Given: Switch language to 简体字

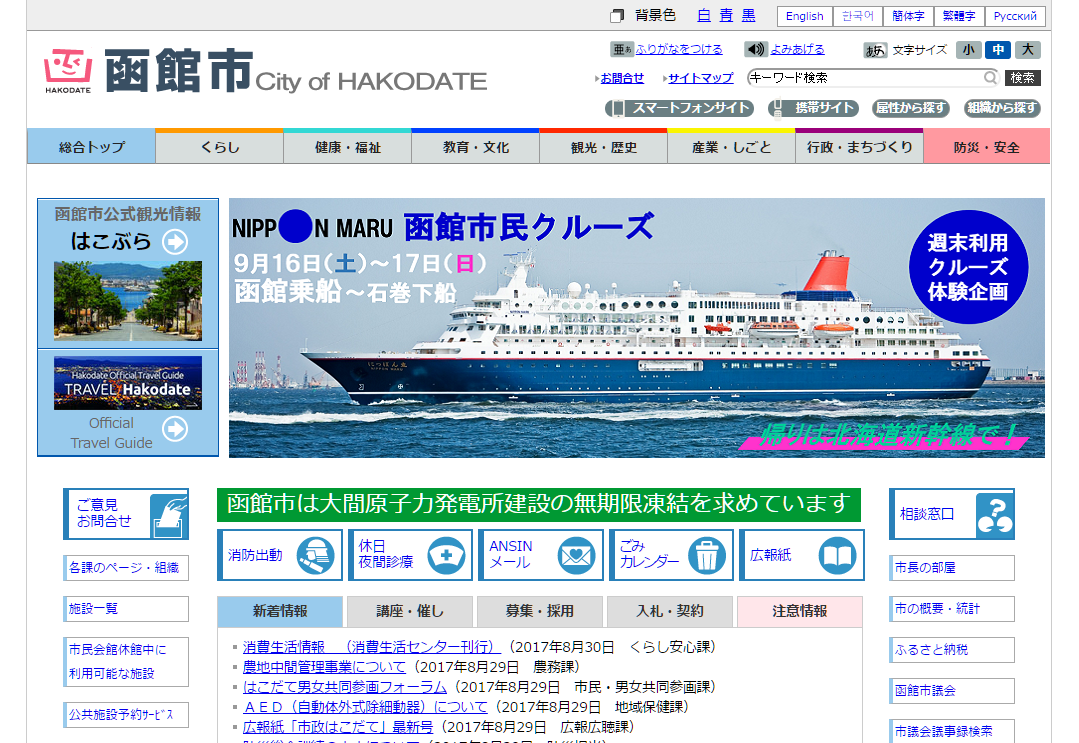Looking at the screenshot, I should 908,16.
